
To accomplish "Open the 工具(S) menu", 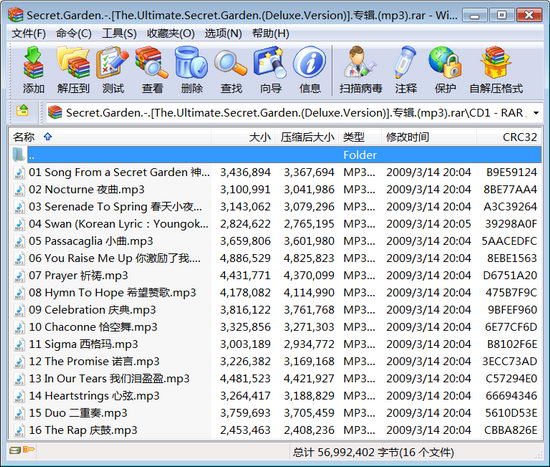I will tap(119, 34).
